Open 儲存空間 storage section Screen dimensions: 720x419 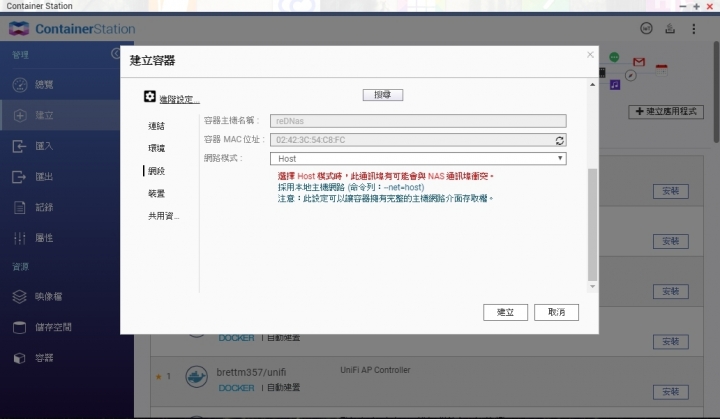coord(53,327)
